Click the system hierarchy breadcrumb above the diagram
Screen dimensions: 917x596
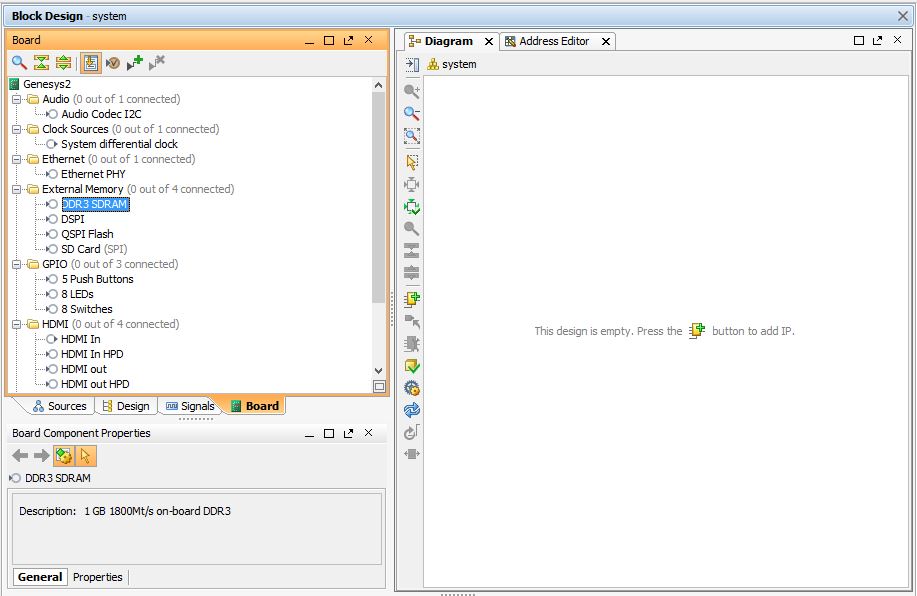(x=452, y=64)
